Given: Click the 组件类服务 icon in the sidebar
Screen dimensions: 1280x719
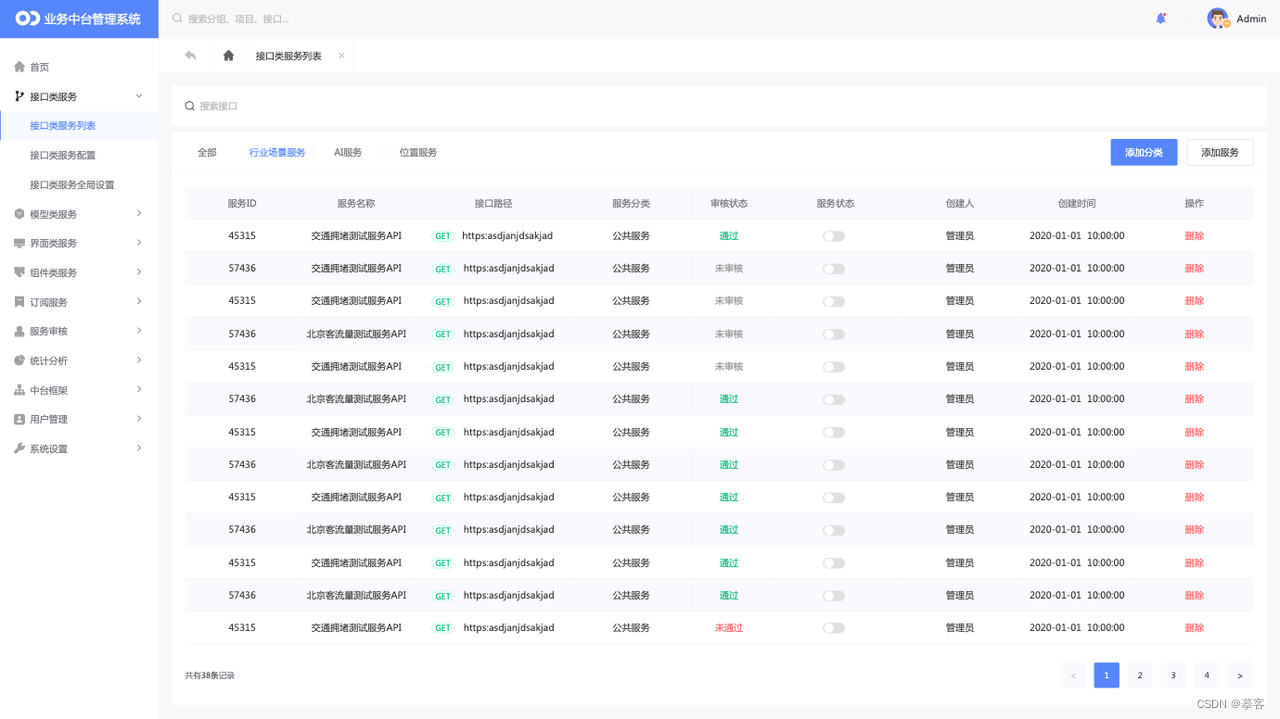Looking at the screenshot, I should 19,272.
